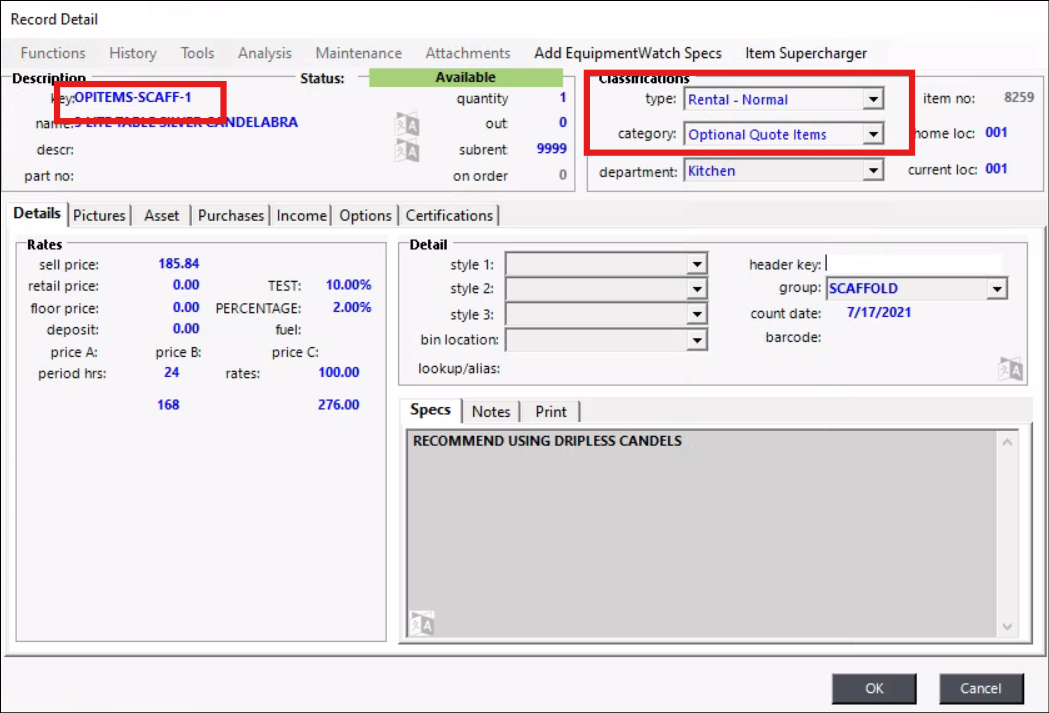Click the header key input field
1049x713 pixels.
click(x=913, y=264)
